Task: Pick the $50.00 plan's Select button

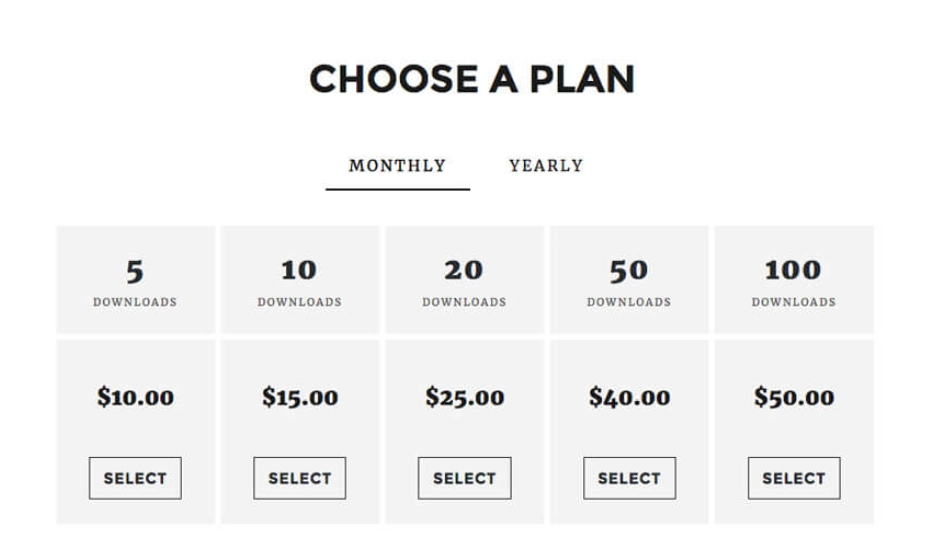Action: coord(794,478)
